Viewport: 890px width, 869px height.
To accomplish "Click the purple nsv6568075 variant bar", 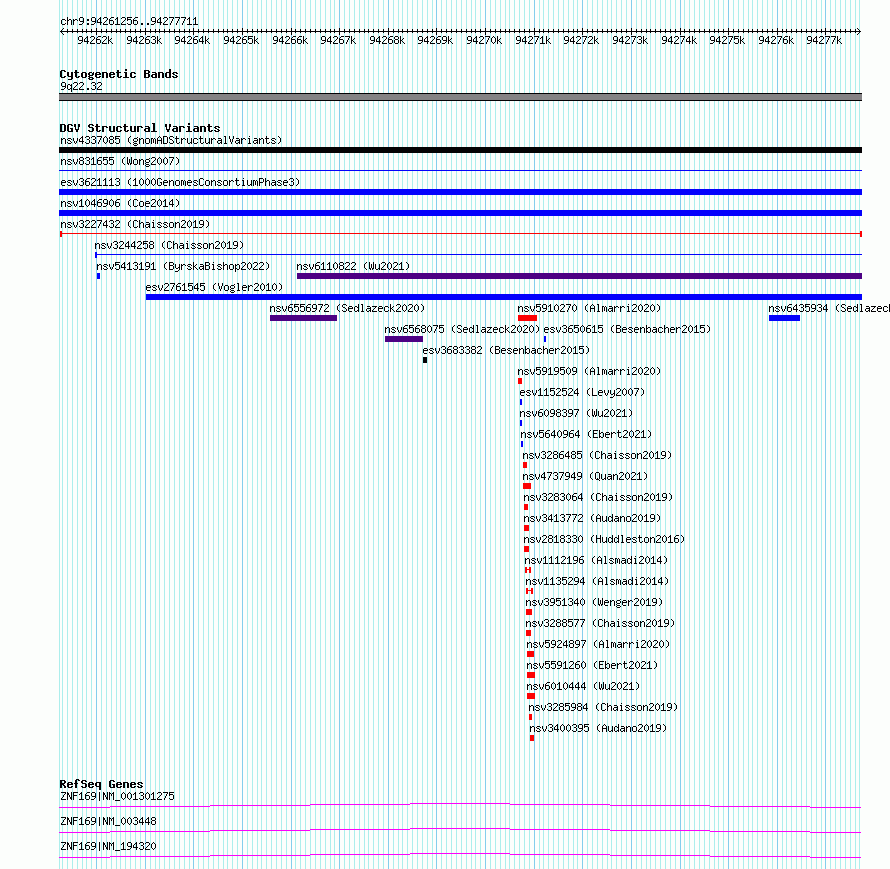I will point(404,339).
